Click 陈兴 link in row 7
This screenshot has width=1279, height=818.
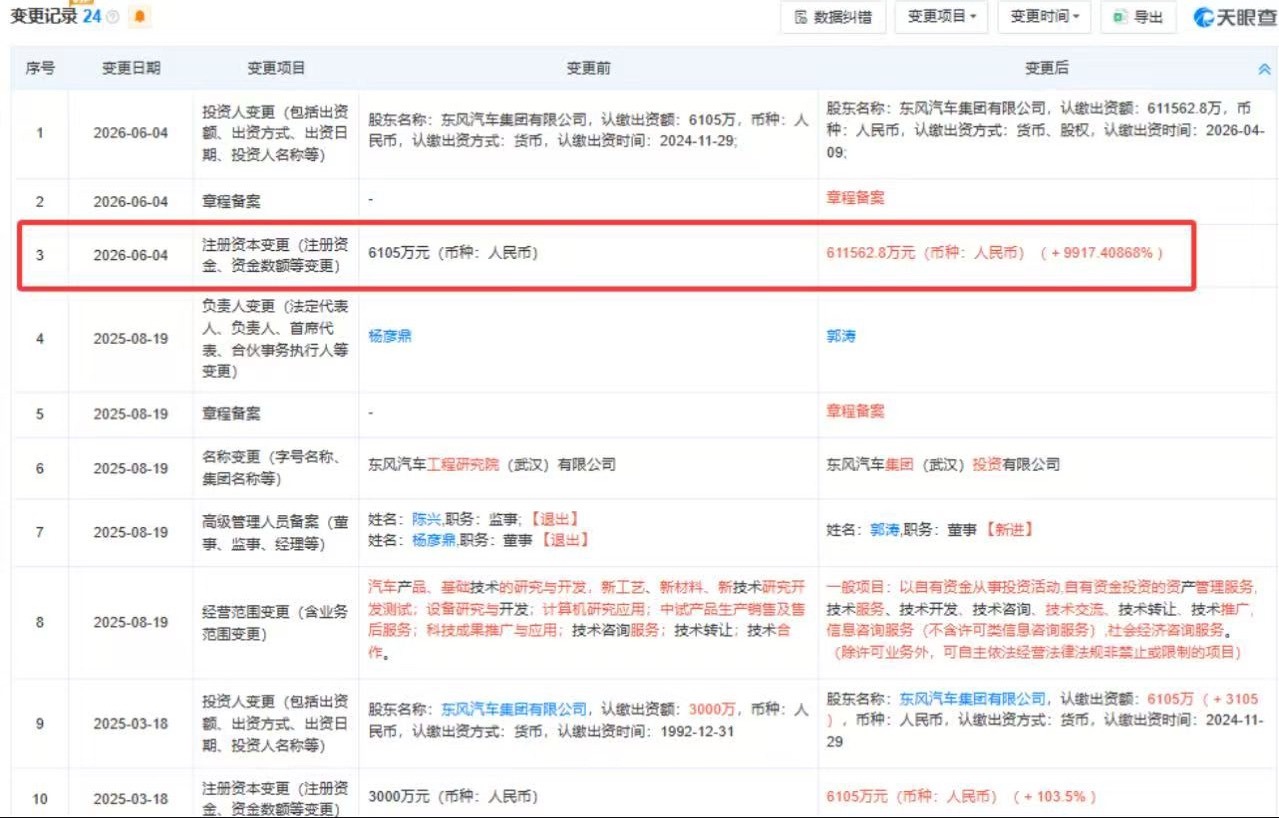pyautogui.click(x=427, y=519)
